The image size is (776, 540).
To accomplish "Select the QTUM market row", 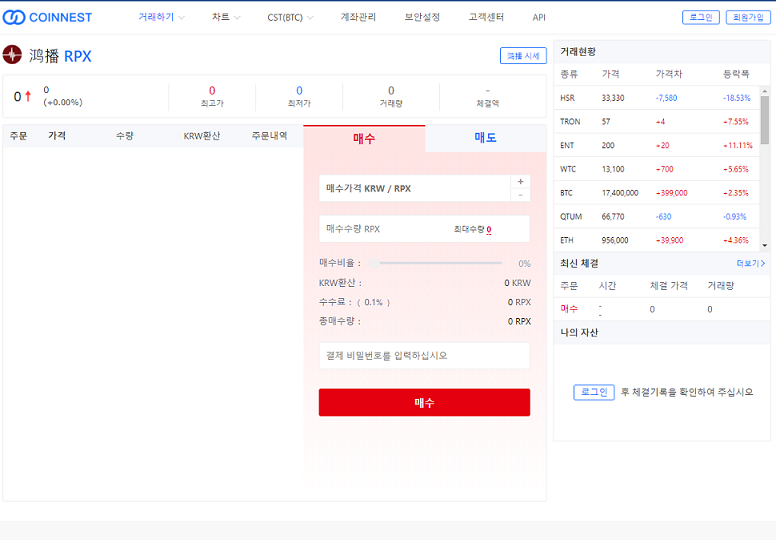I will tap(656, 217).
